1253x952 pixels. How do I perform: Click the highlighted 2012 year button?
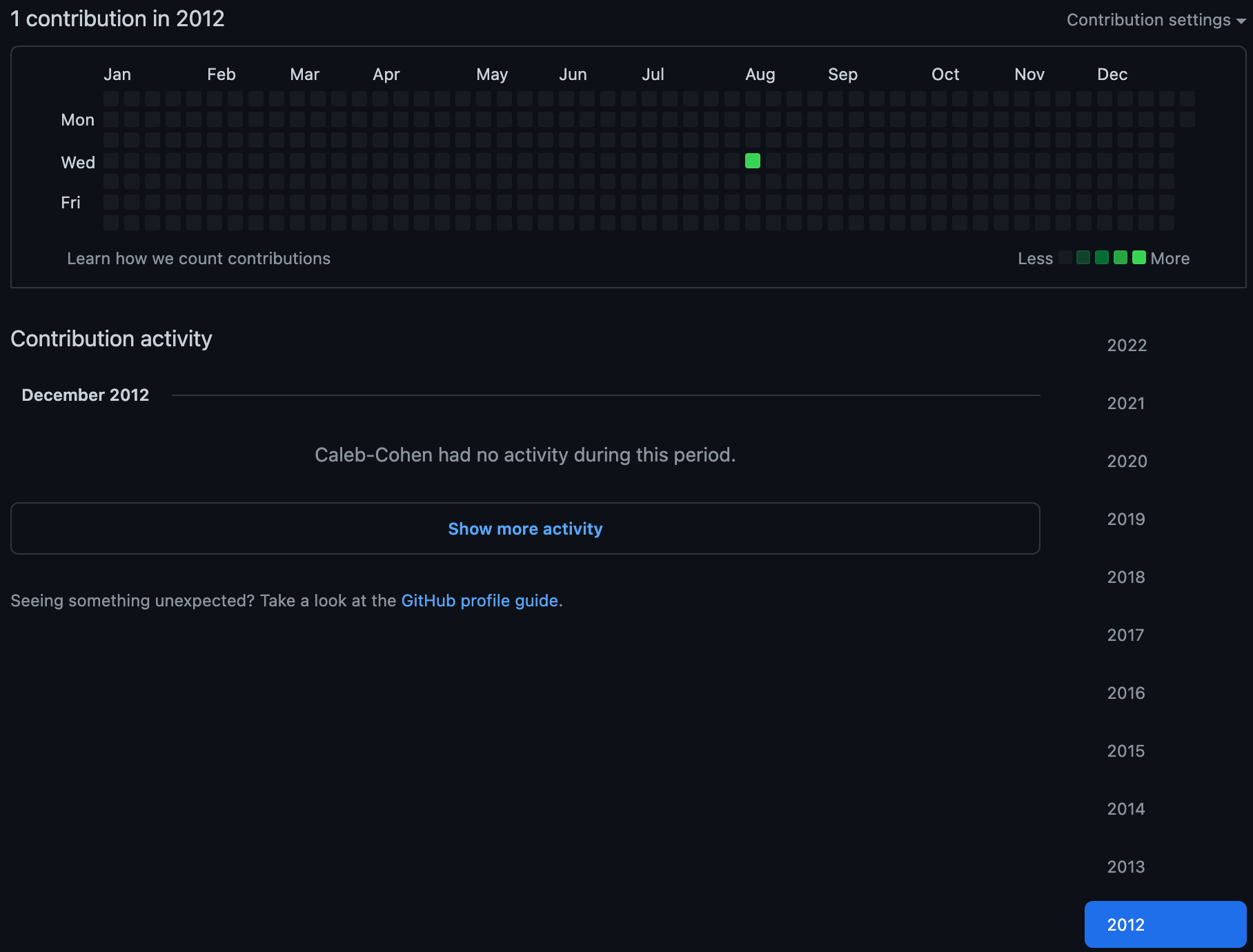[x=1165, y=924]
